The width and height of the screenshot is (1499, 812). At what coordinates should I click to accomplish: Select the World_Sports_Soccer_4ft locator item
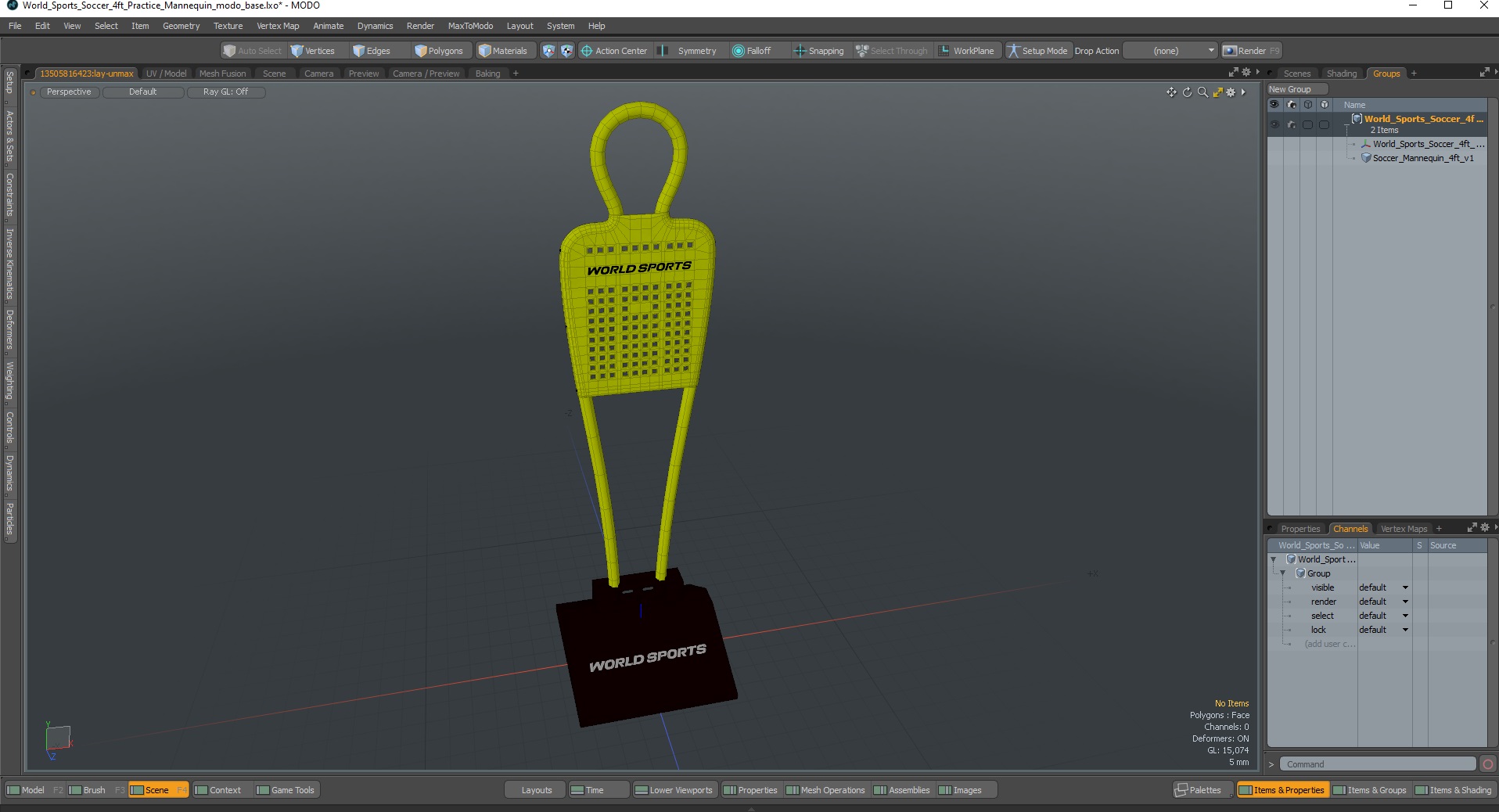click(1422, 144)
